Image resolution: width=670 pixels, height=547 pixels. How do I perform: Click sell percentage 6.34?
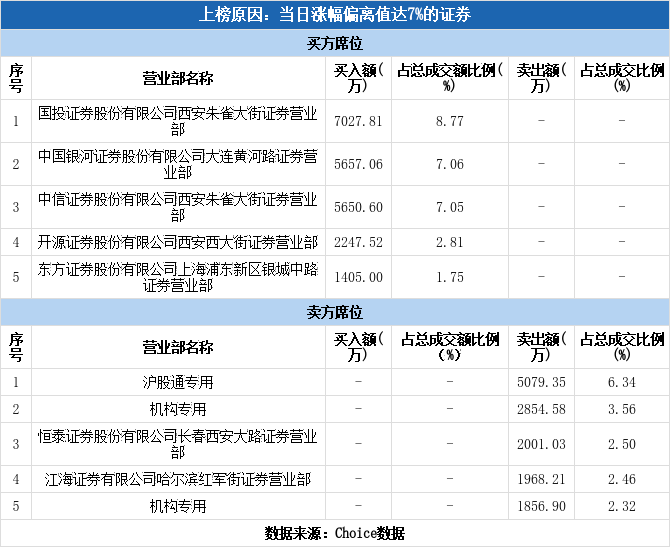[x=622, y=382]
